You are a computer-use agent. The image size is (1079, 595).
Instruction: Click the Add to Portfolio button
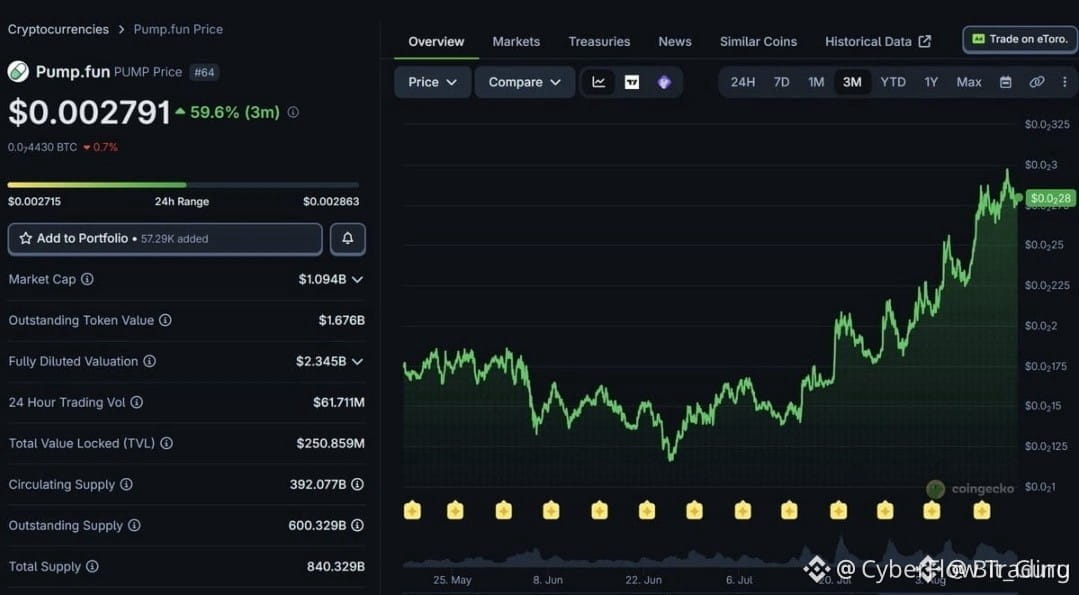165,239
